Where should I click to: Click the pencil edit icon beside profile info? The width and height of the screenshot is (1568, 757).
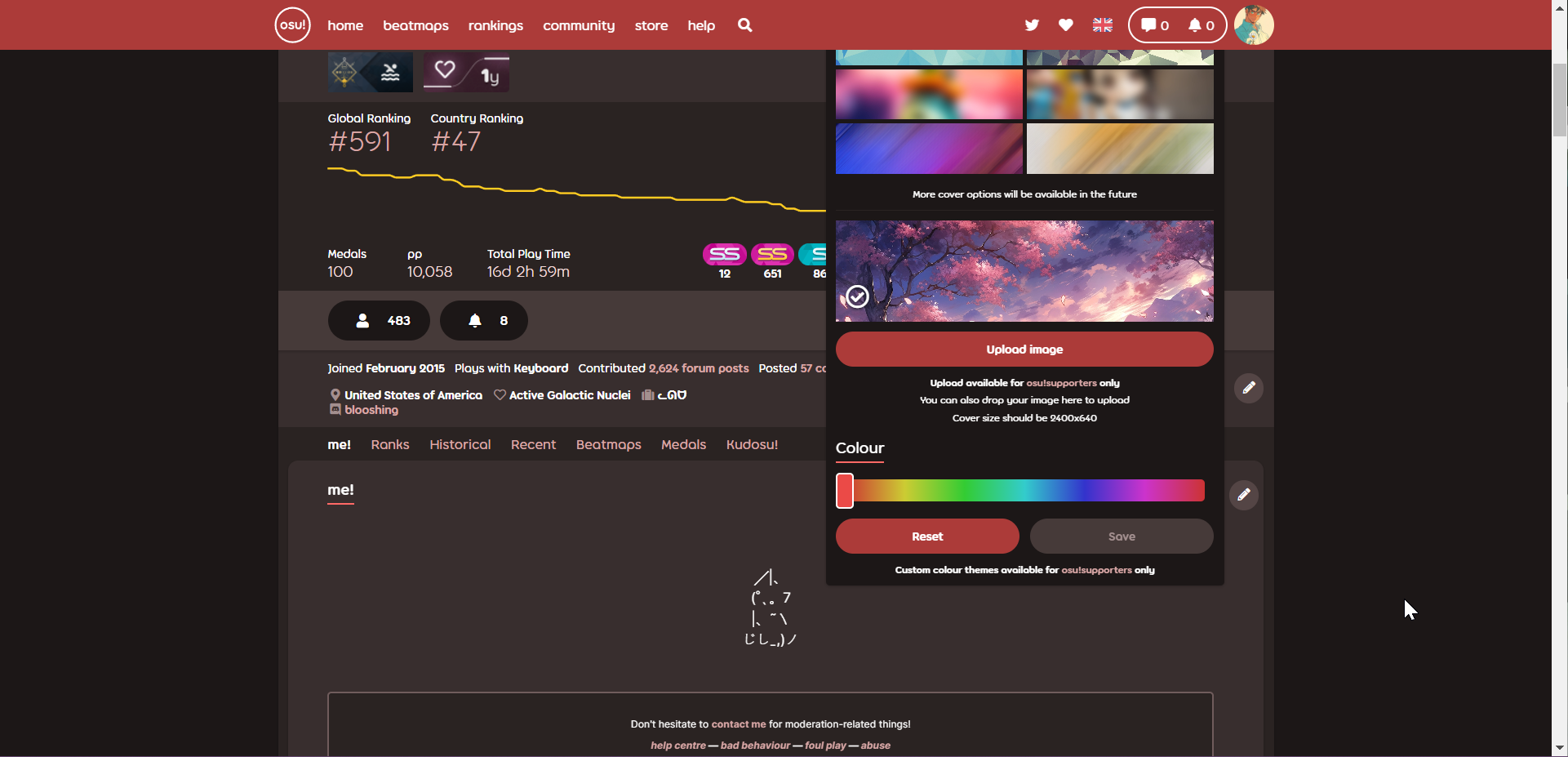click(1249, 388)
